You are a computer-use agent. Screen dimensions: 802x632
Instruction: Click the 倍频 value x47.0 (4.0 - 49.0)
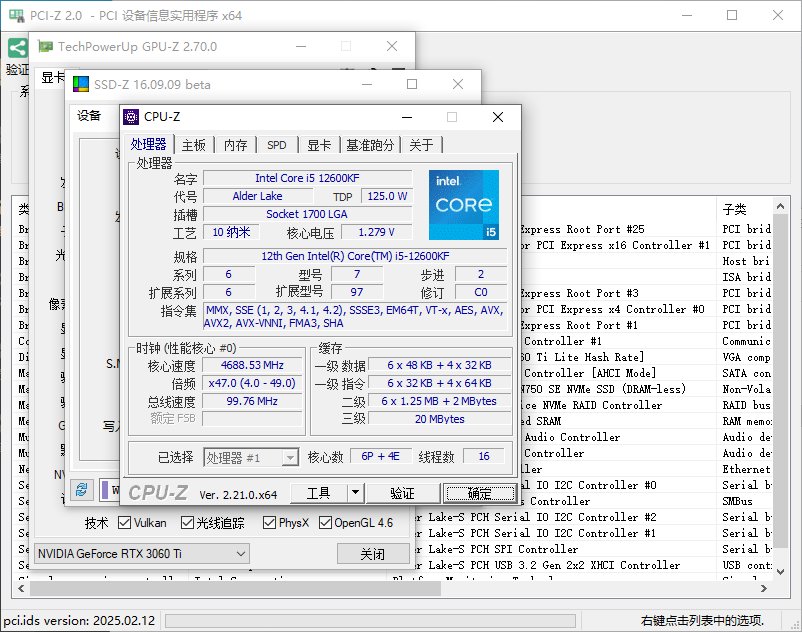[x=252, y=383]
